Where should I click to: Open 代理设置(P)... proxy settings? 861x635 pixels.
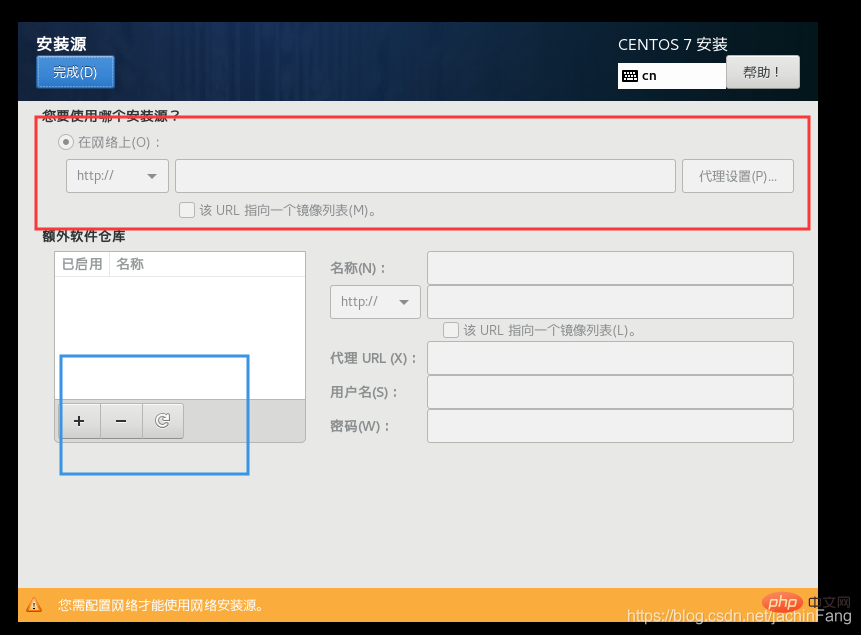point(737,176)
